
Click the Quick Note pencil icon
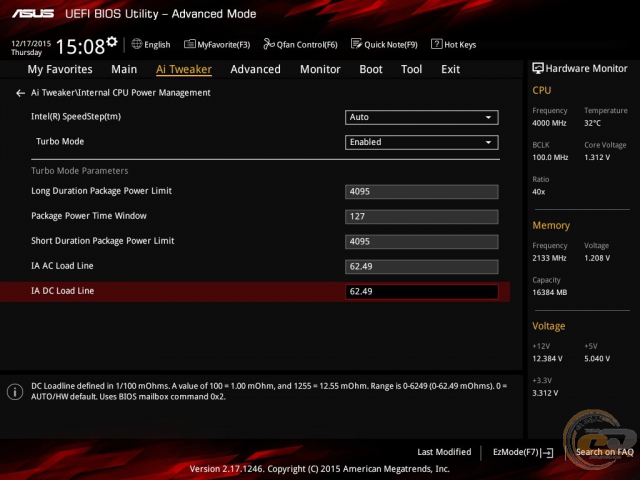tap(356, 44)
